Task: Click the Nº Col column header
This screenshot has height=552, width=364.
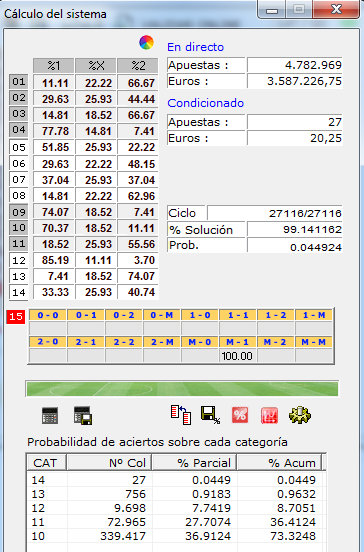Action: coord(109,463)
